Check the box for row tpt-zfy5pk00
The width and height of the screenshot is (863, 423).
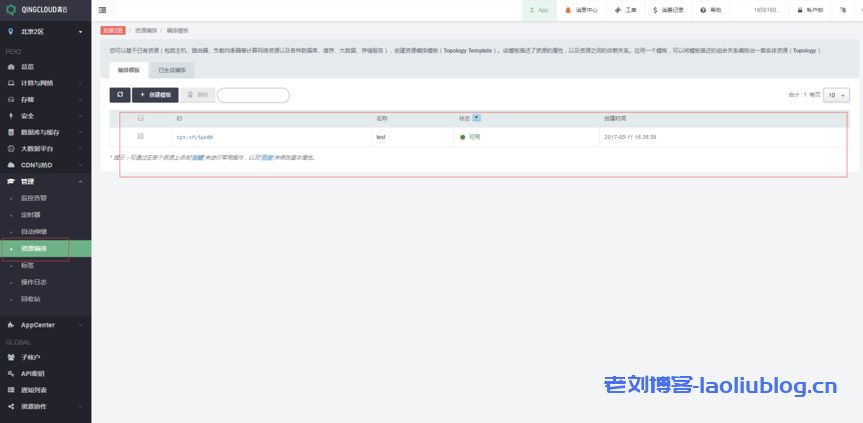pyautogui.click(x=141, y=136)
